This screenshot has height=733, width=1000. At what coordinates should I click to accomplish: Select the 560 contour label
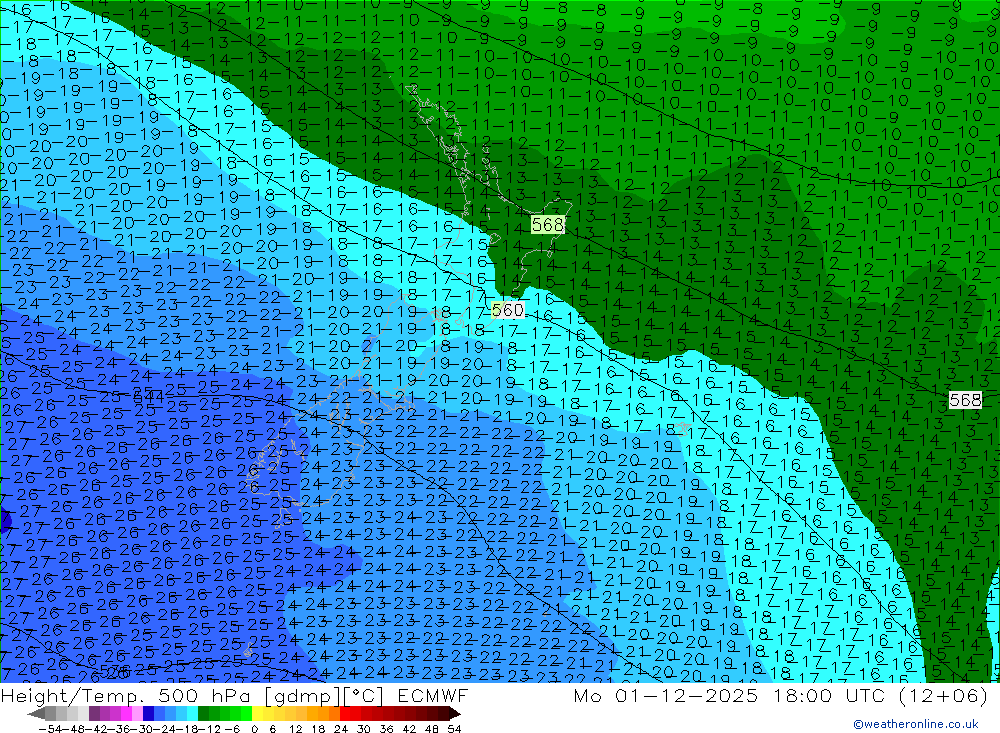[x=507, y=311]
